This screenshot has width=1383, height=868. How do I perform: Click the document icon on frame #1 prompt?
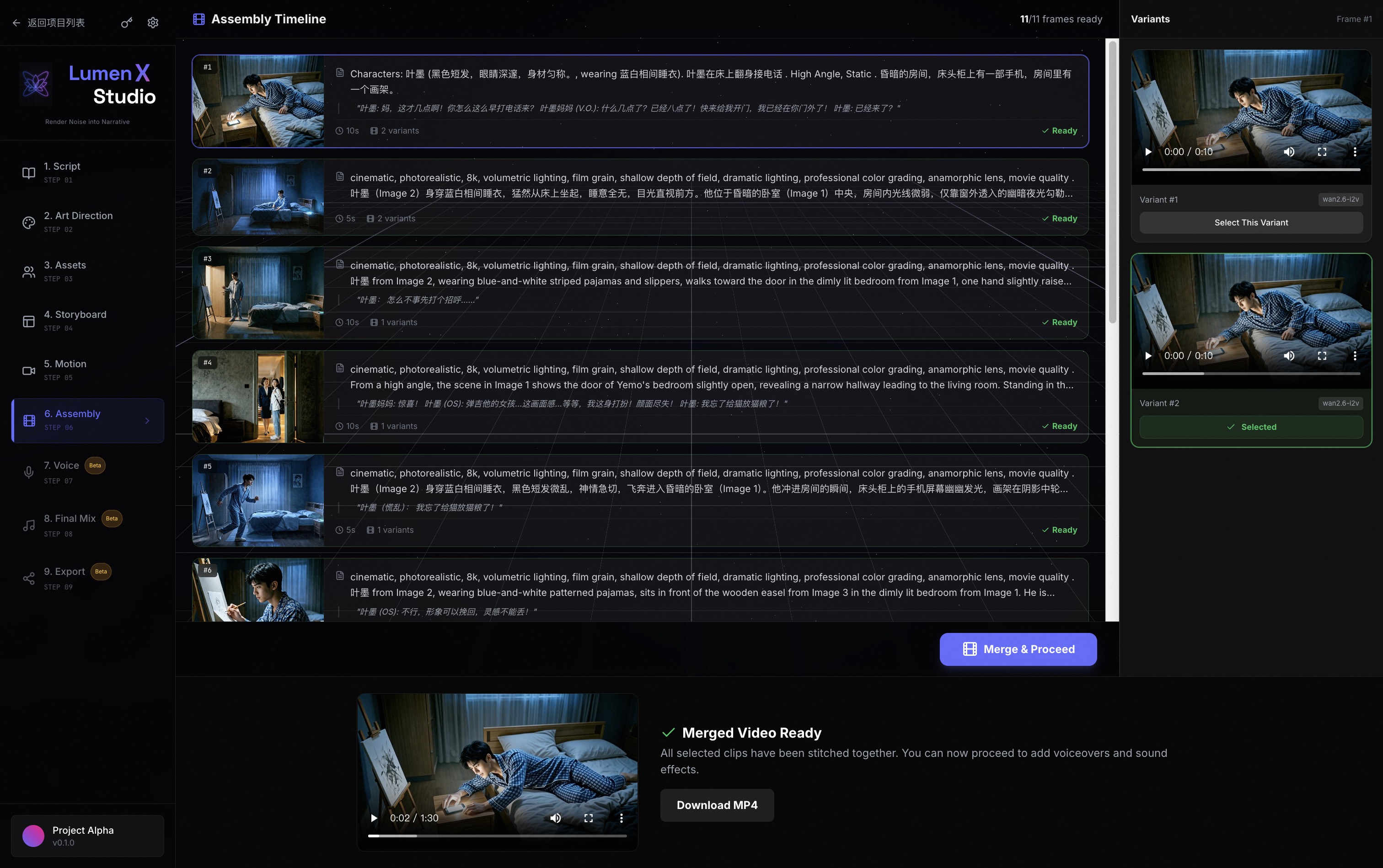click(340, 72)
